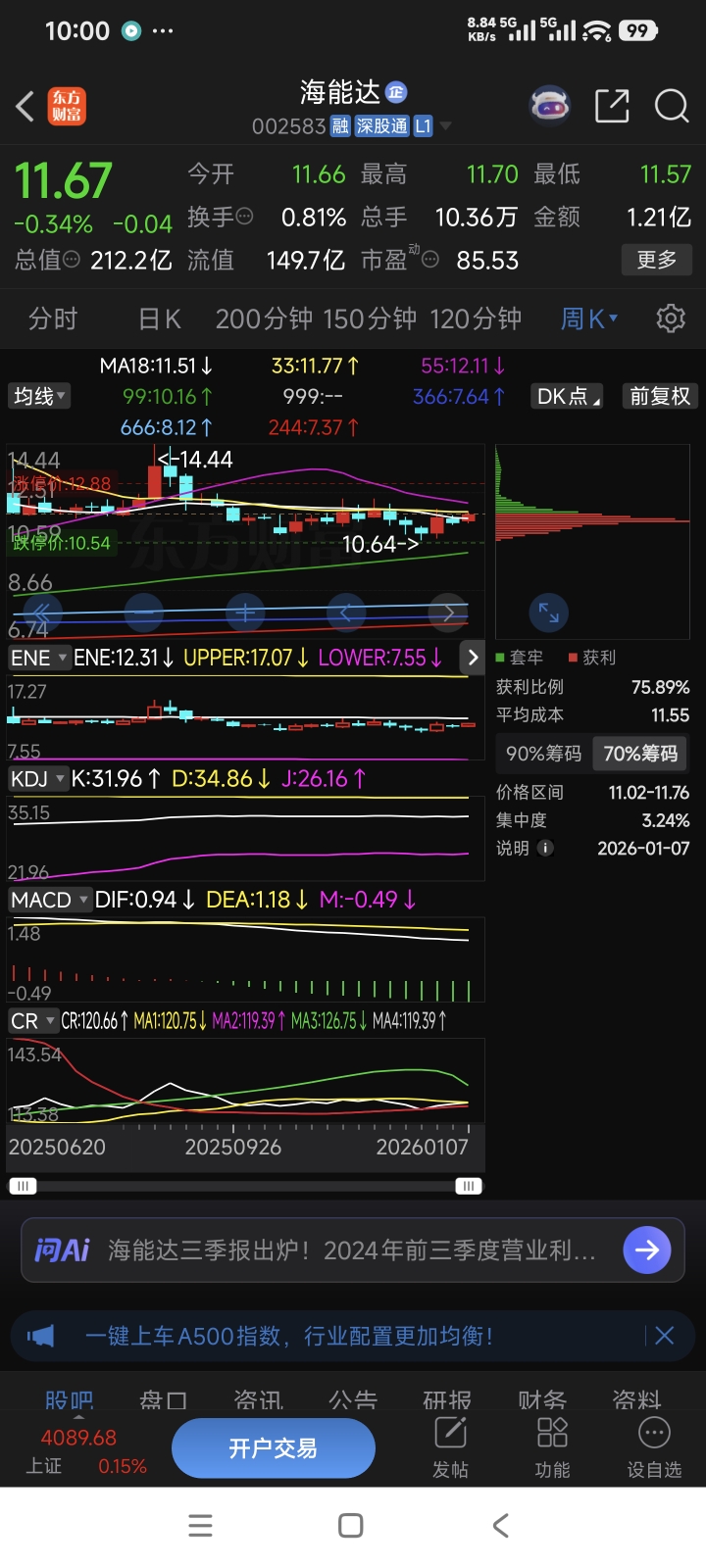Expand chip distribution to fullscreen
Screen dimensions: 706x1568
(549, 613)
